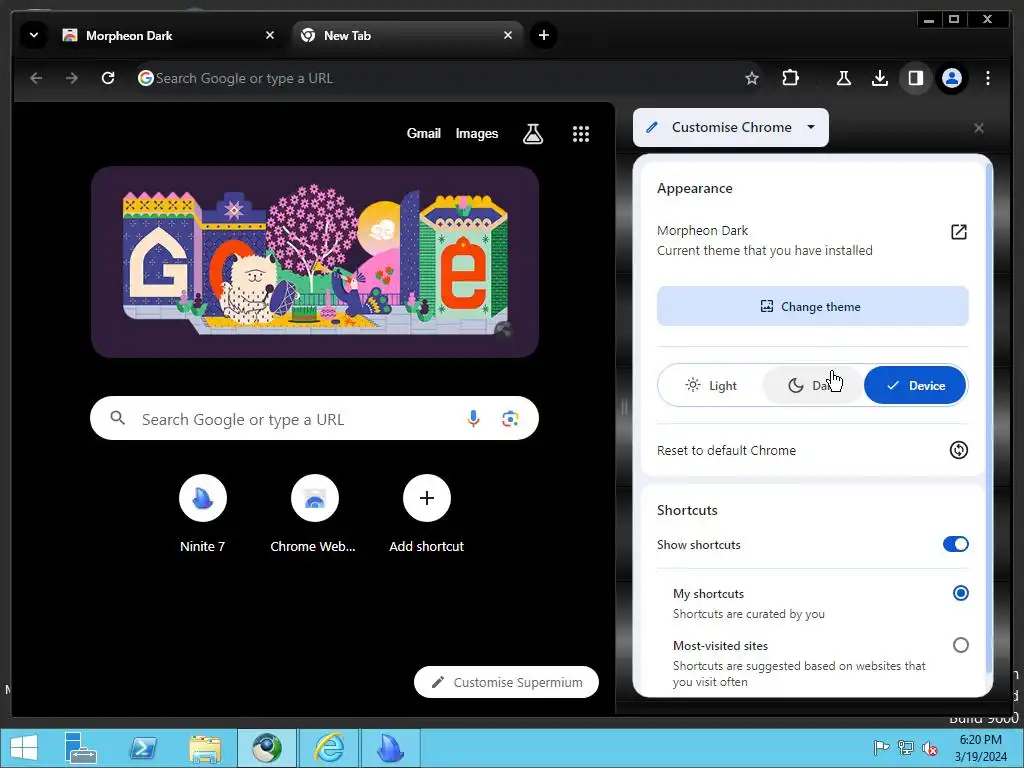This screenshot has width=1024, height=768.
Task: Click the Change theme button
Action: 812,306
